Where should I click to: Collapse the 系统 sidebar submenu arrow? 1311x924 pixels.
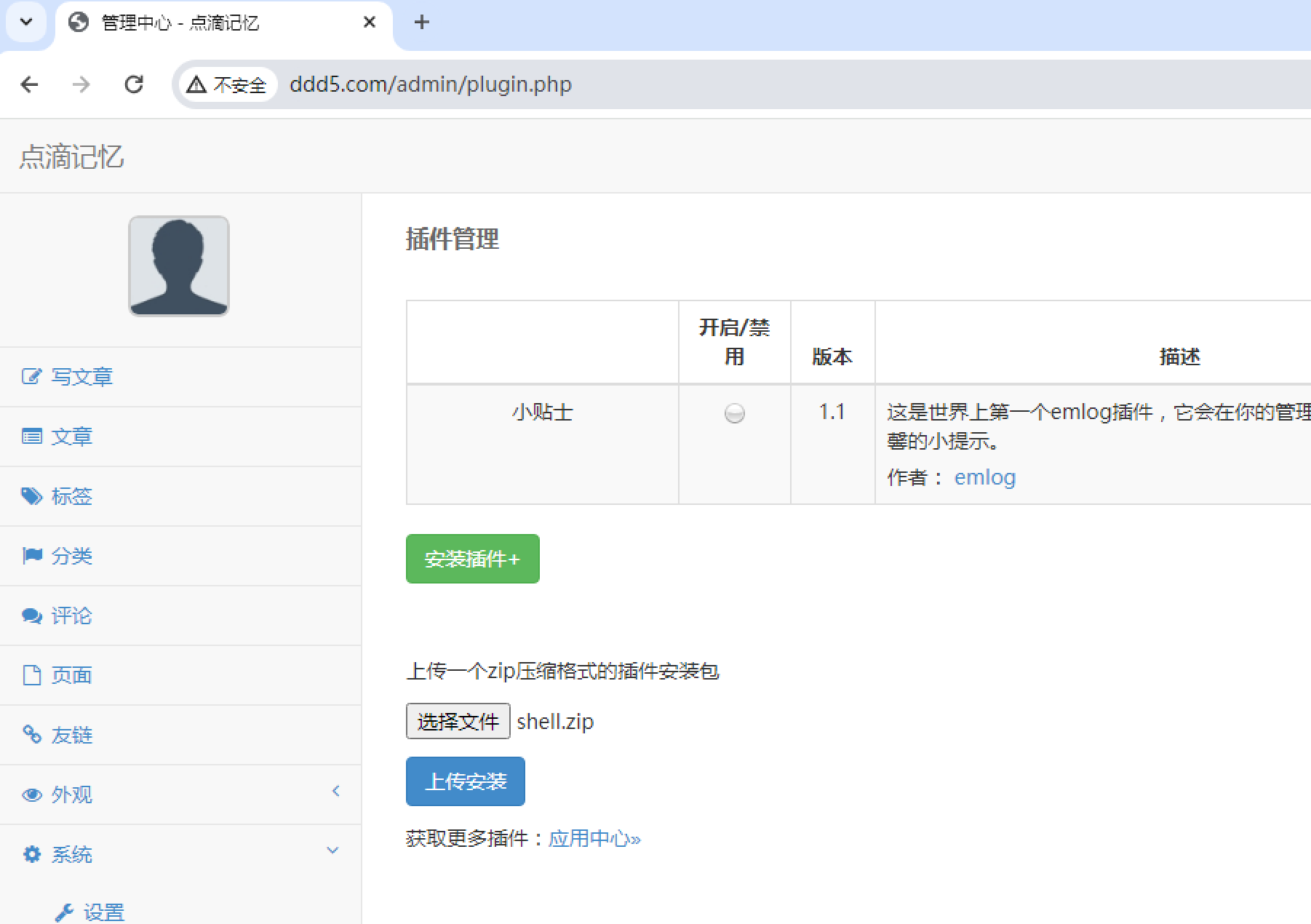tap(332, 851)
